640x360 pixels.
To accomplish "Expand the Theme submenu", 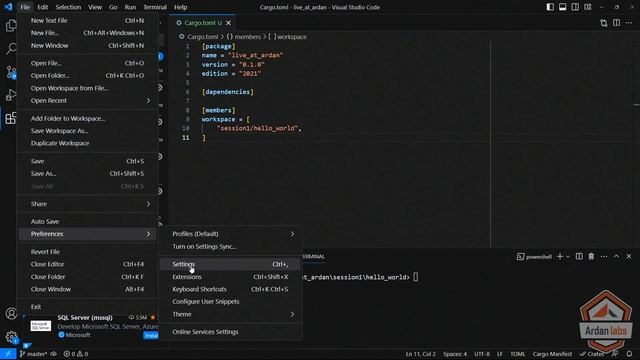I will pos(231,314).
